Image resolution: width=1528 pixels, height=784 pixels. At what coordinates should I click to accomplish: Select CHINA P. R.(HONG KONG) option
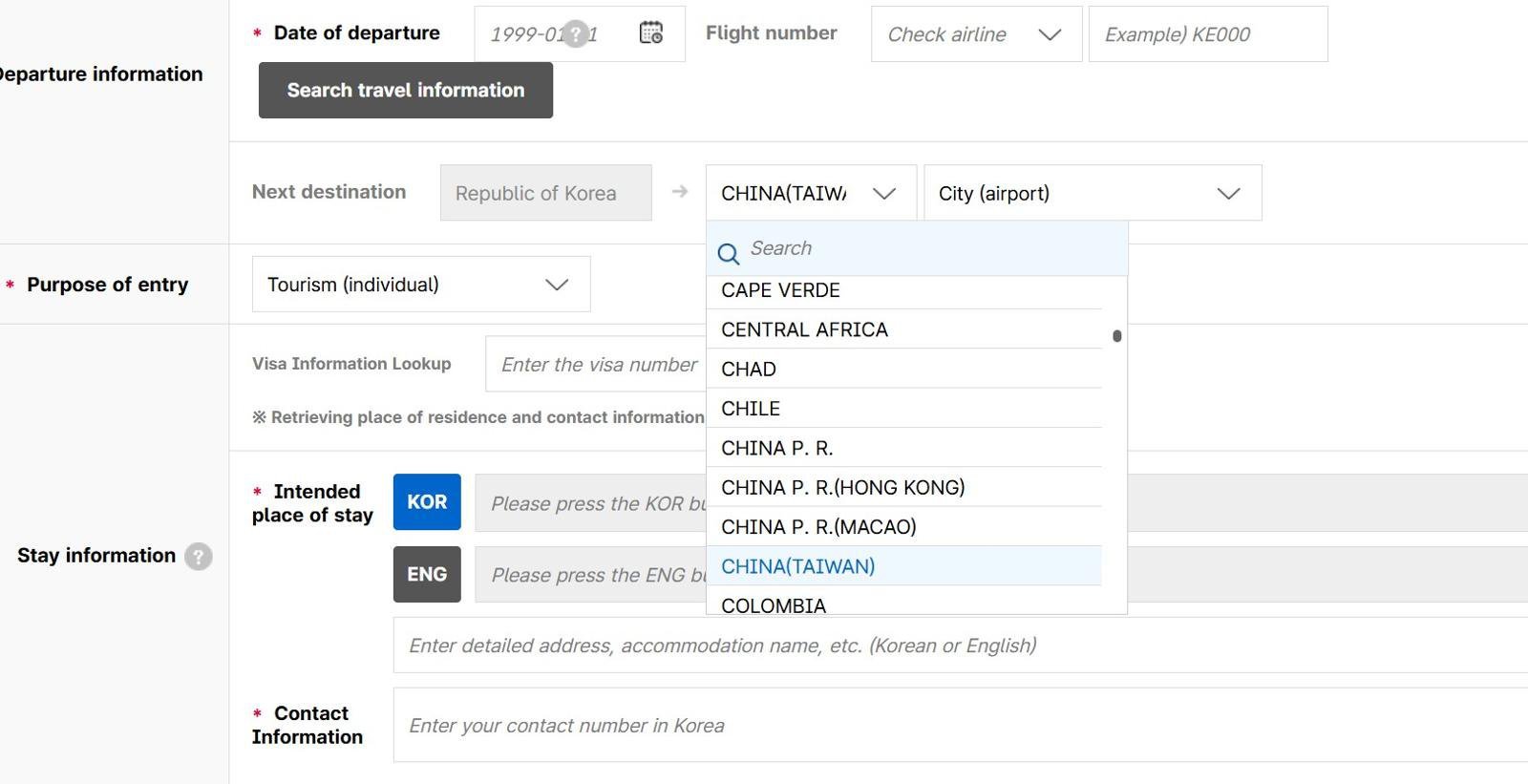(x=842, y=488)
